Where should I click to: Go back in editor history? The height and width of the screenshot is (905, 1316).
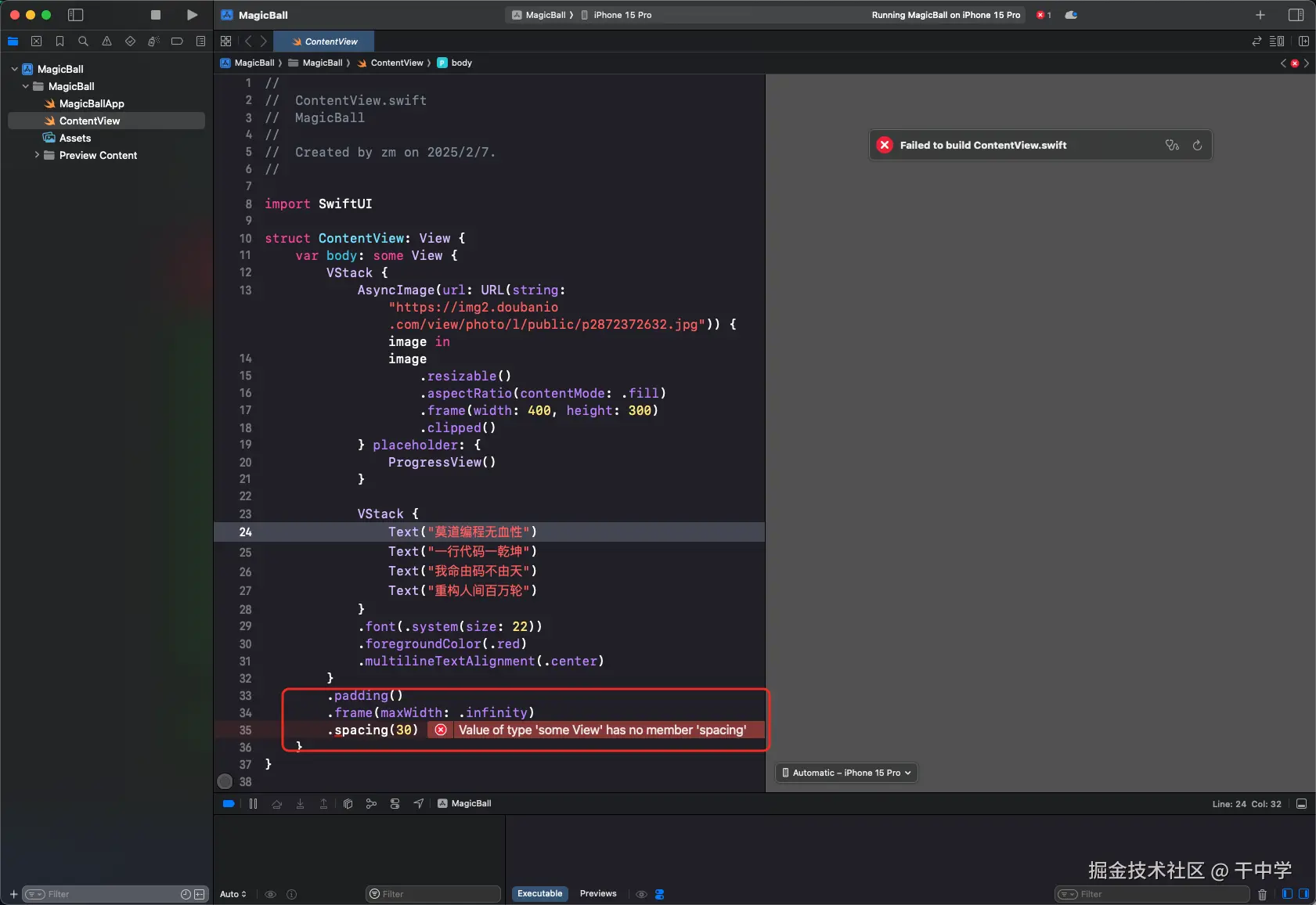(248, 41)
